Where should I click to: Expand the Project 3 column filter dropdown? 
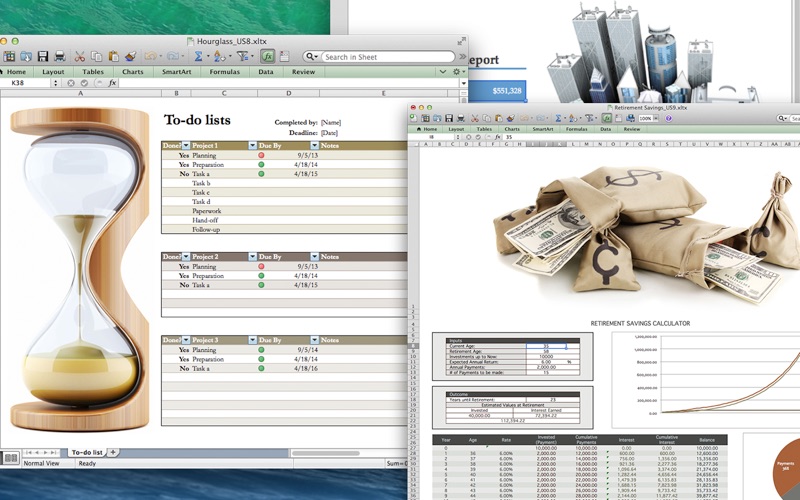pos(253,341)
